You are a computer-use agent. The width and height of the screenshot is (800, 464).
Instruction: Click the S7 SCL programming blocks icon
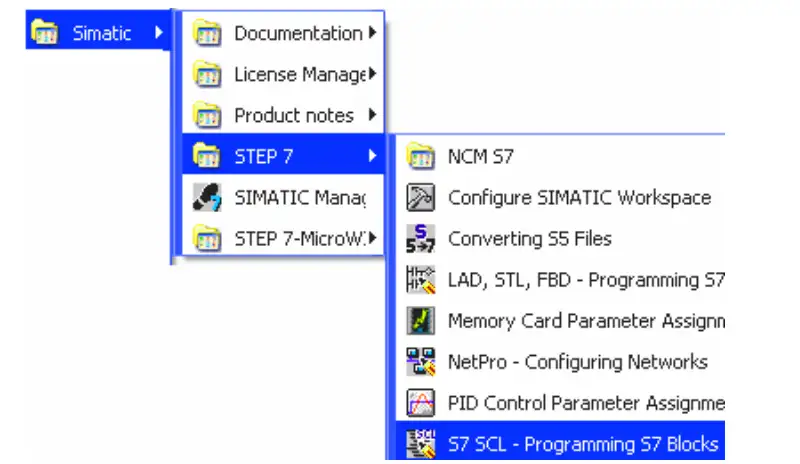[420, 443]
